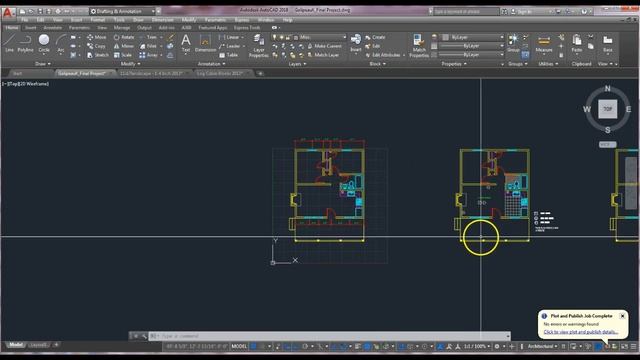Switch to the Manage ribbon tab
Screen dimensions: 640x360
pyautogui.click(x=122, y=28)
